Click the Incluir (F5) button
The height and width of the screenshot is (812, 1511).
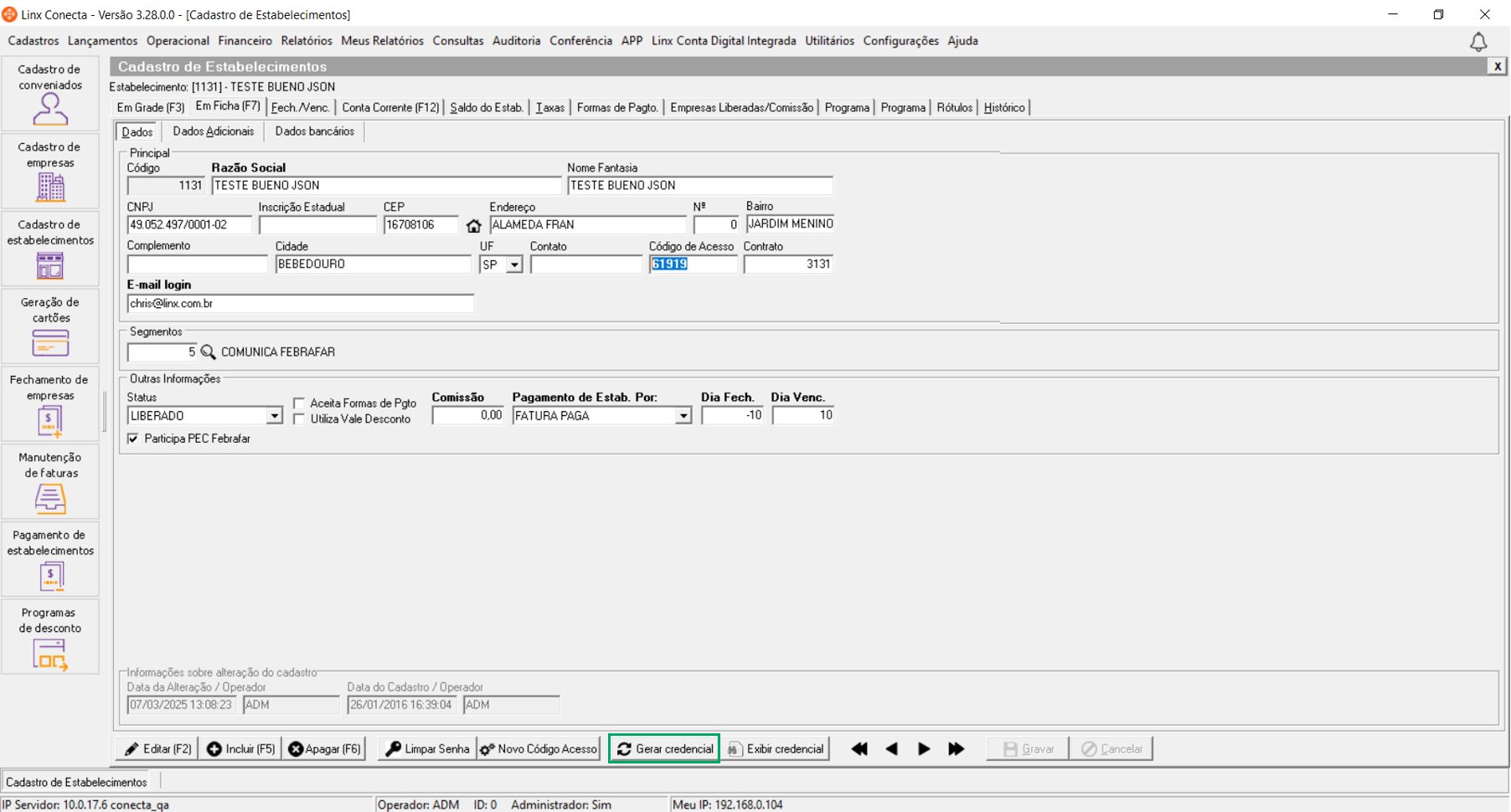click(x=240, y=749)
